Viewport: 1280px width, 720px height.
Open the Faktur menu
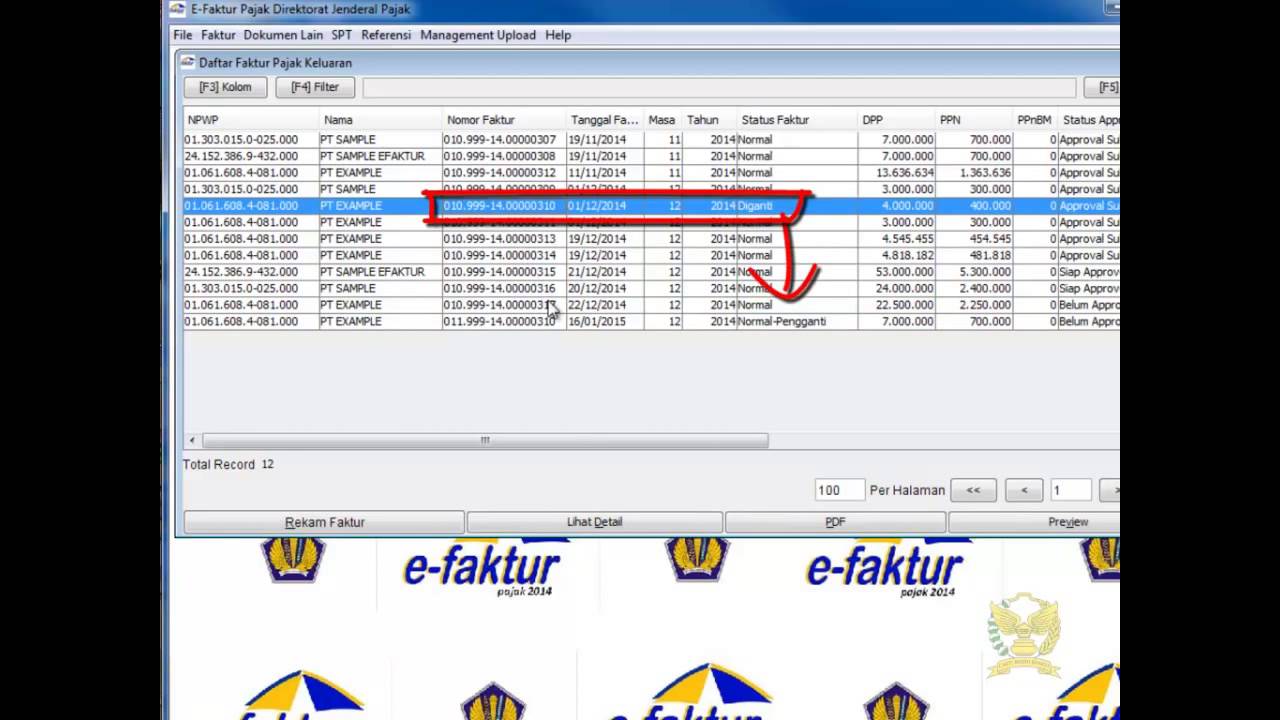(218, 35)
